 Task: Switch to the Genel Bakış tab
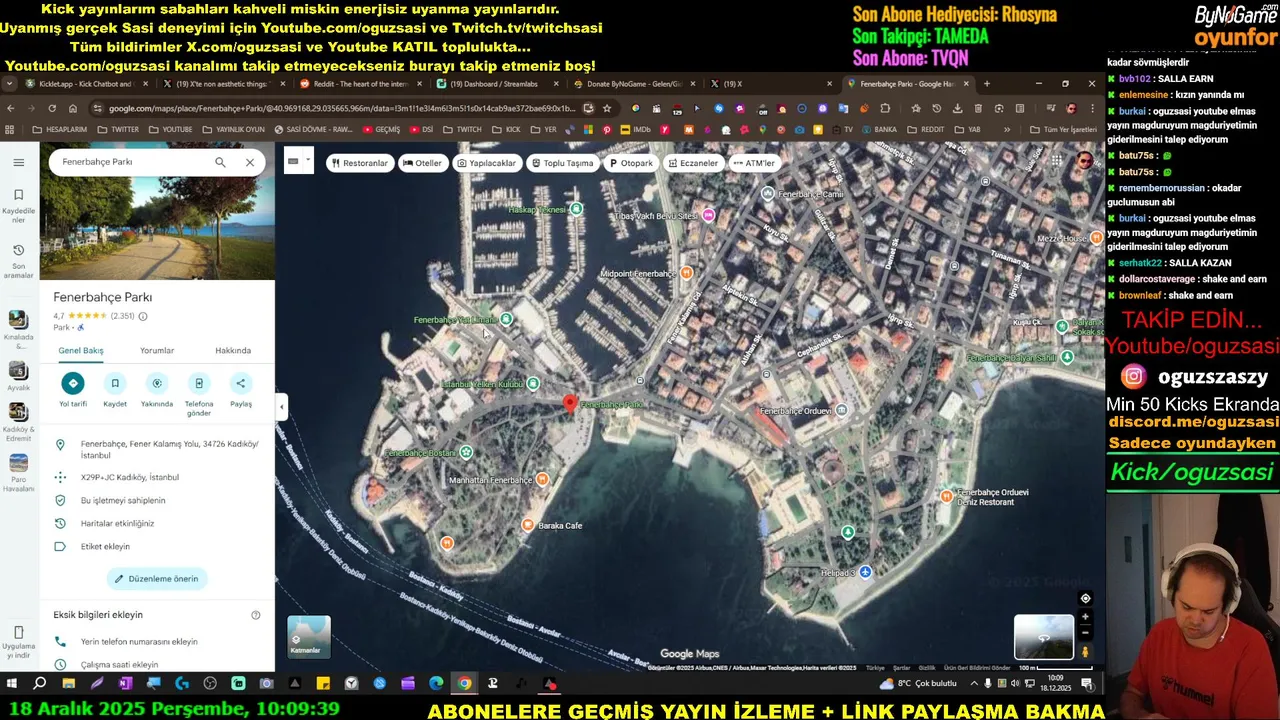point(81,351)
